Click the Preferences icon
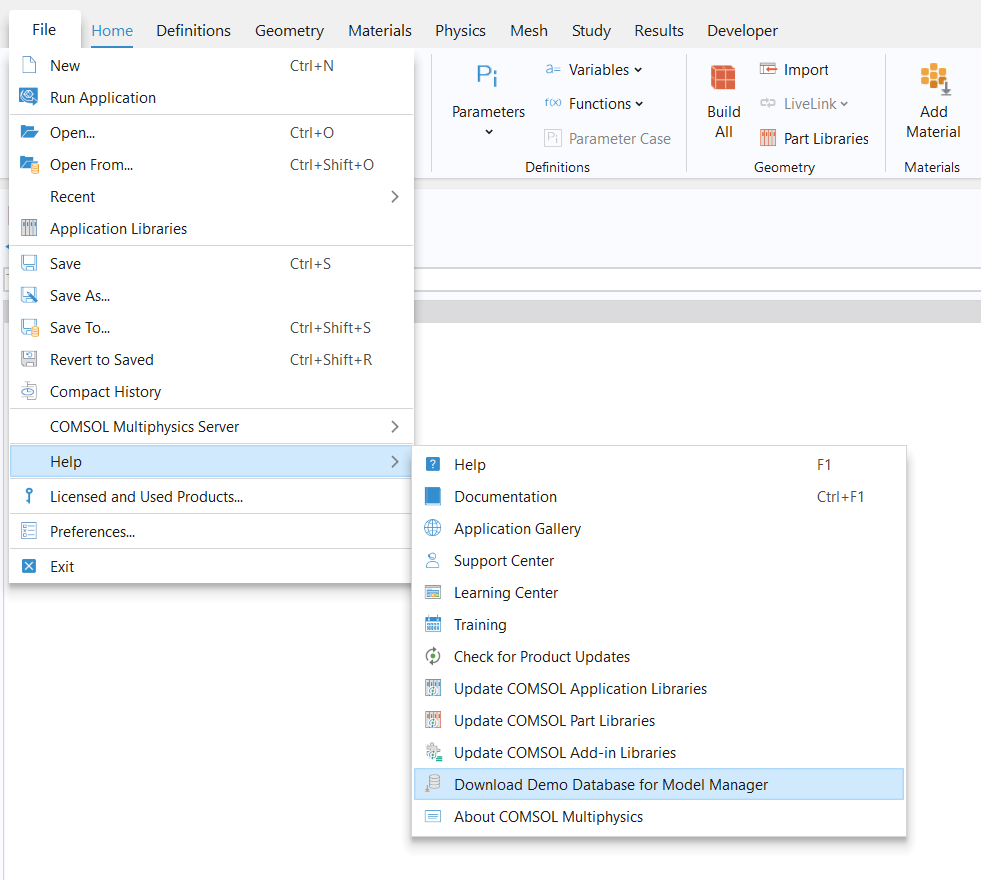 (29, 531)
